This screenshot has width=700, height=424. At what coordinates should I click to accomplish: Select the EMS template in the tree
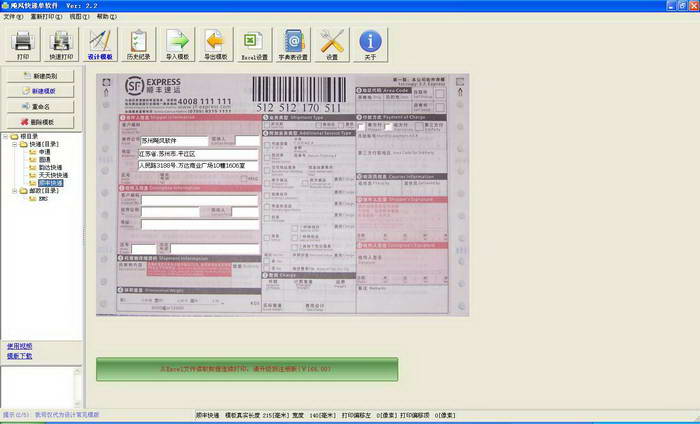click(43, 199)
